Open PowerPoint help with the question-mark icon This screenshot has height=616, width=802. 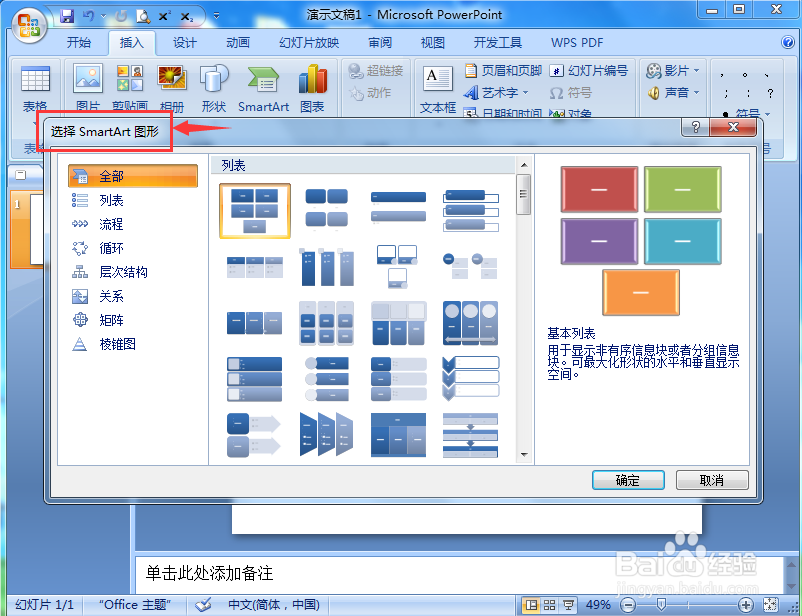coord(788,42)
